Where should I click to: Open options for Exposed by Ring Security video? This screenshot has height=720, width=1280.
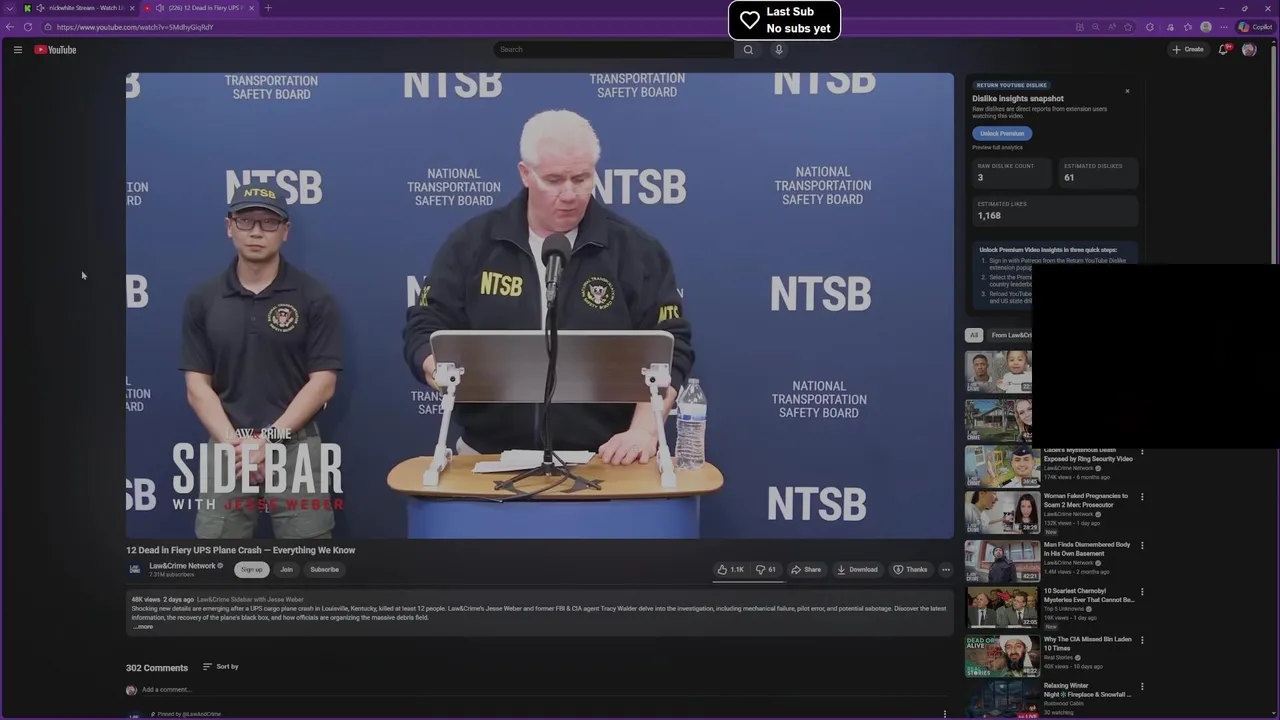(1142, 452)
